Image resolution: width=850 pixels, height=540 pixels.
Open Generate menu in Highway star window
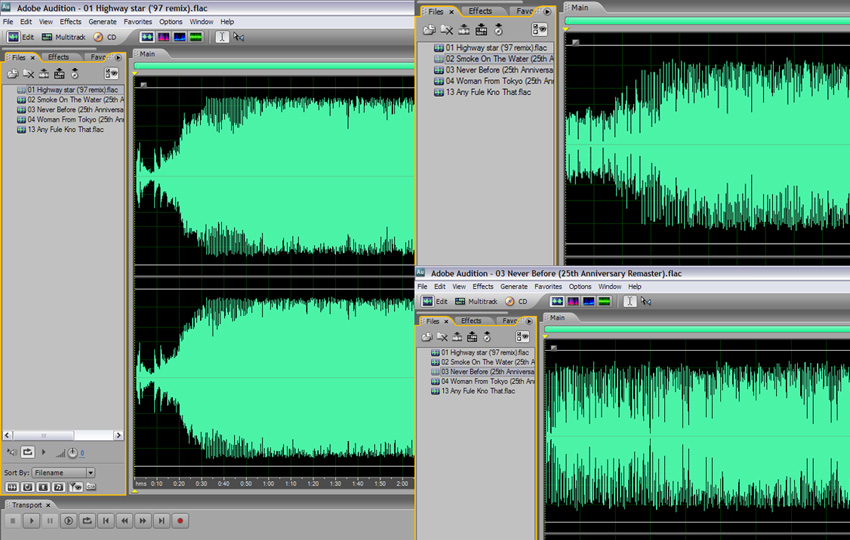coord(102,22)
